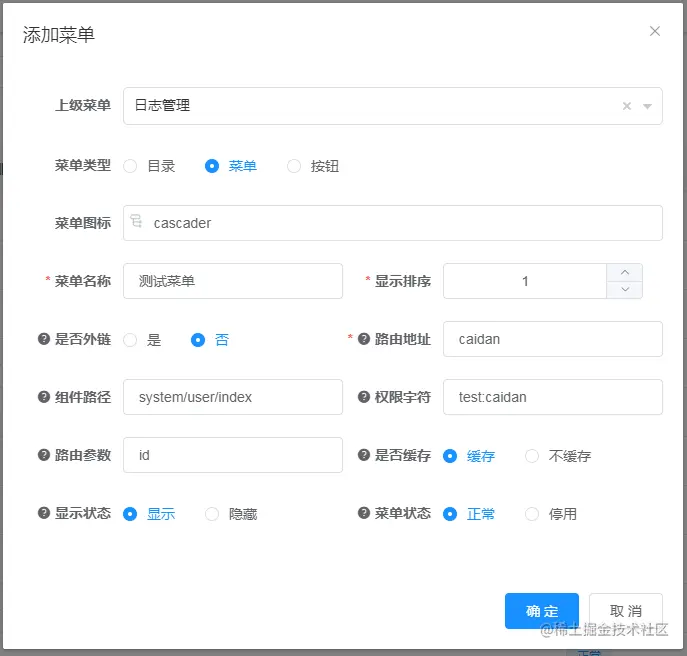
Task: Click the help icon next to 是否缓存
Action: coord(364,455)
